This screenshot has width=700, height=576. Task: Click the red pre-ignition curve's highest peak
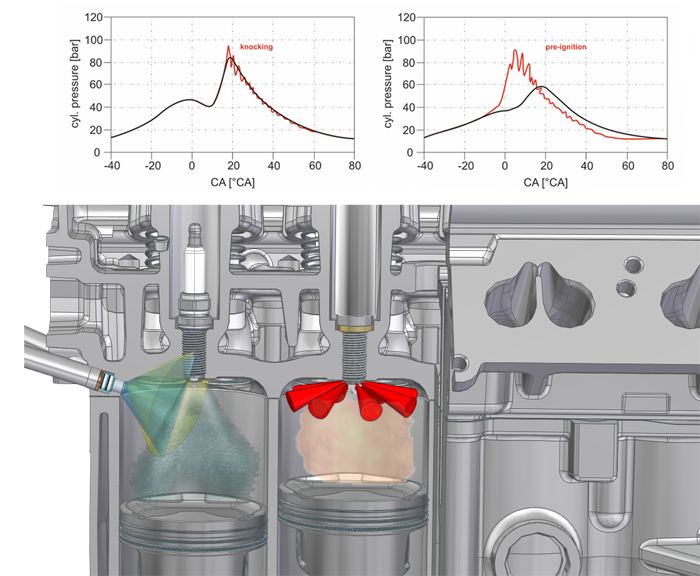click(515, 50)
